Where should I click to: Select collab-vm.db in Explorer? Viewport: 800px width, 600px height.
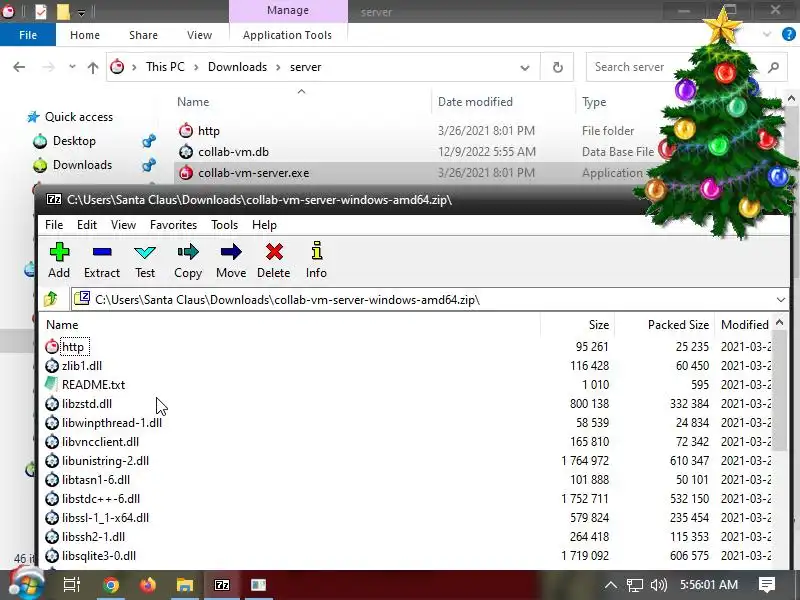[x=233, y=152]
